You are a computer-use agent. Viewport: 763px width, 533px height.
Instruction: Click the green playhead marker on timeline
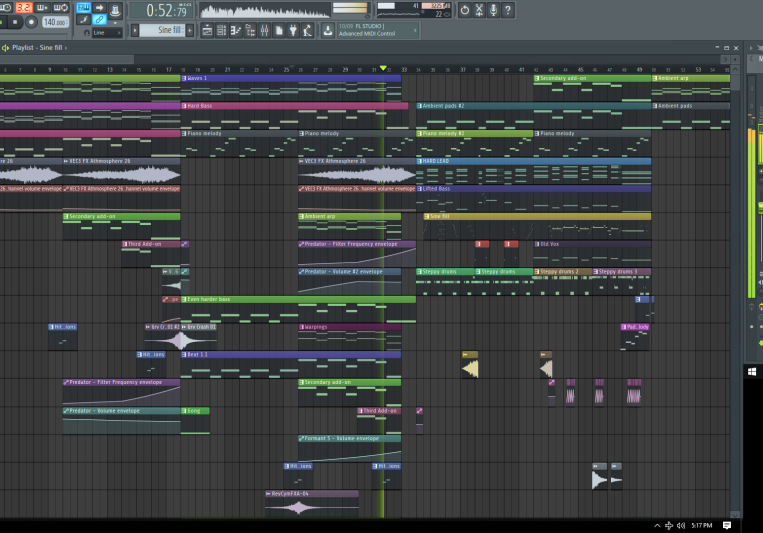coord(383,68)
